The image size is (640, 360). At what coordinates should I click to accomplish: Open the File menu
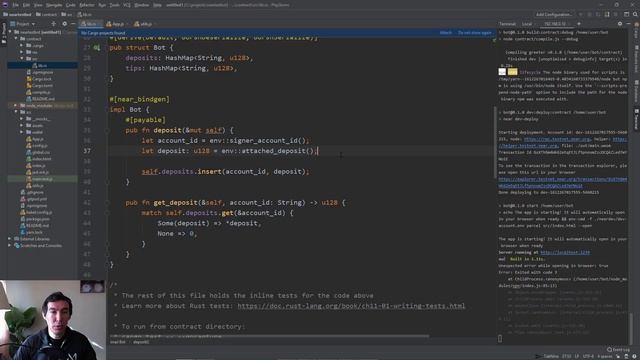[x=16, y=5]
